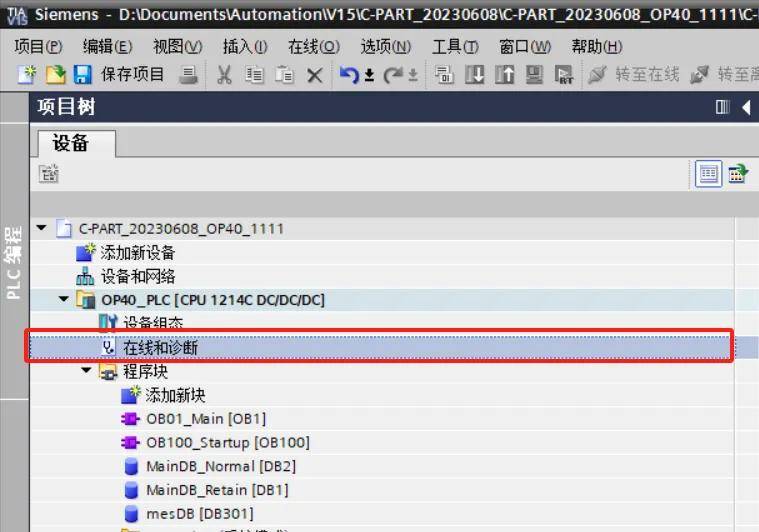
Task: Open the 选项(N) menu
Action: pyautogui.click(x=386, y=46)
